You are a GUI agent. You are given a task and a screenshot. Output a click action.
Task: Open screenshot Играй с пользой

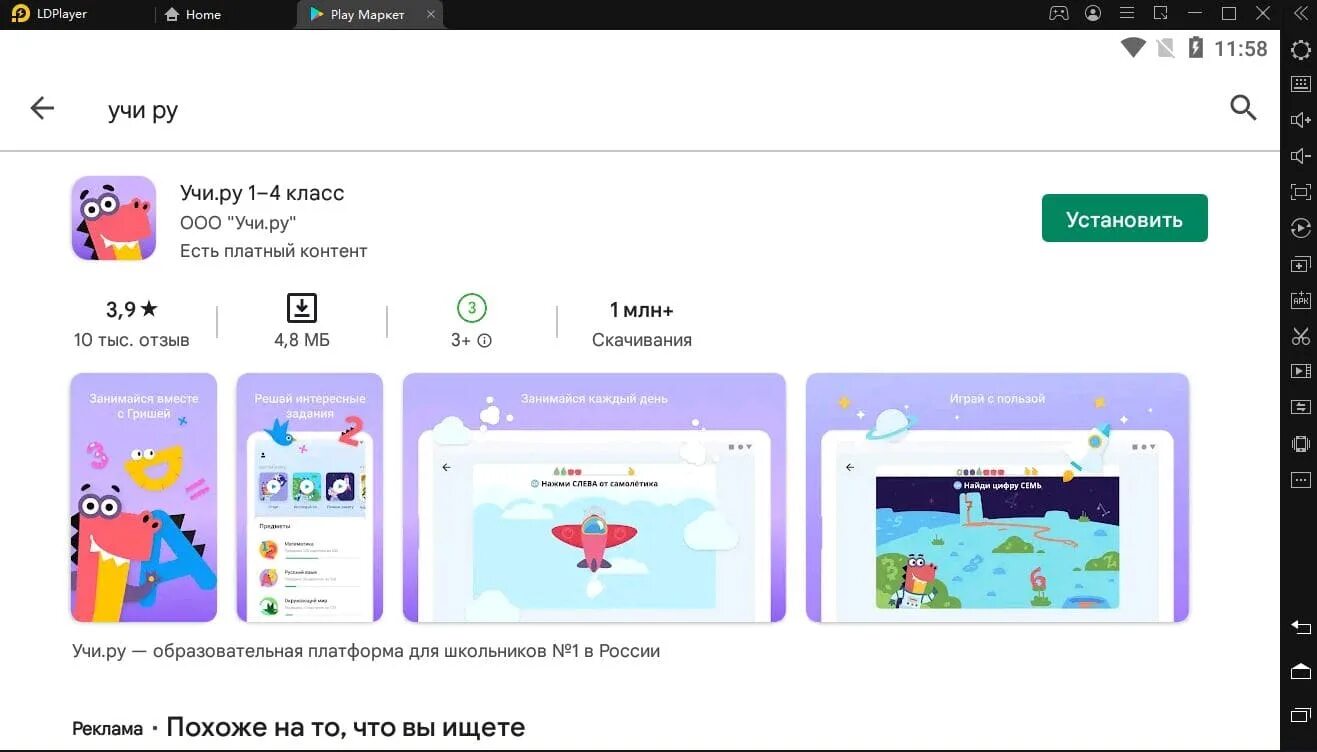tap(997, 498)
